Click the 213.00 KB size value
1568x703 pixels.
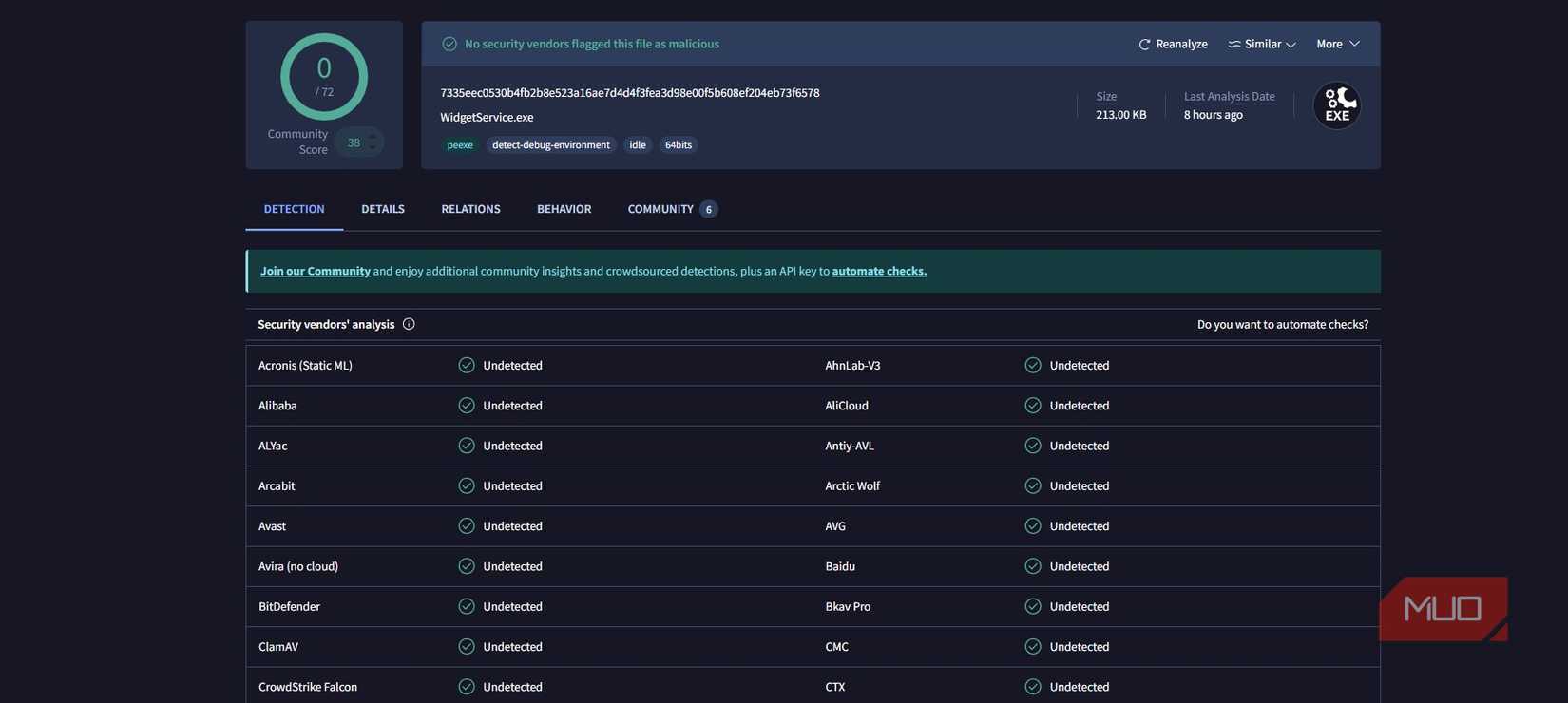coord(1121,115)
